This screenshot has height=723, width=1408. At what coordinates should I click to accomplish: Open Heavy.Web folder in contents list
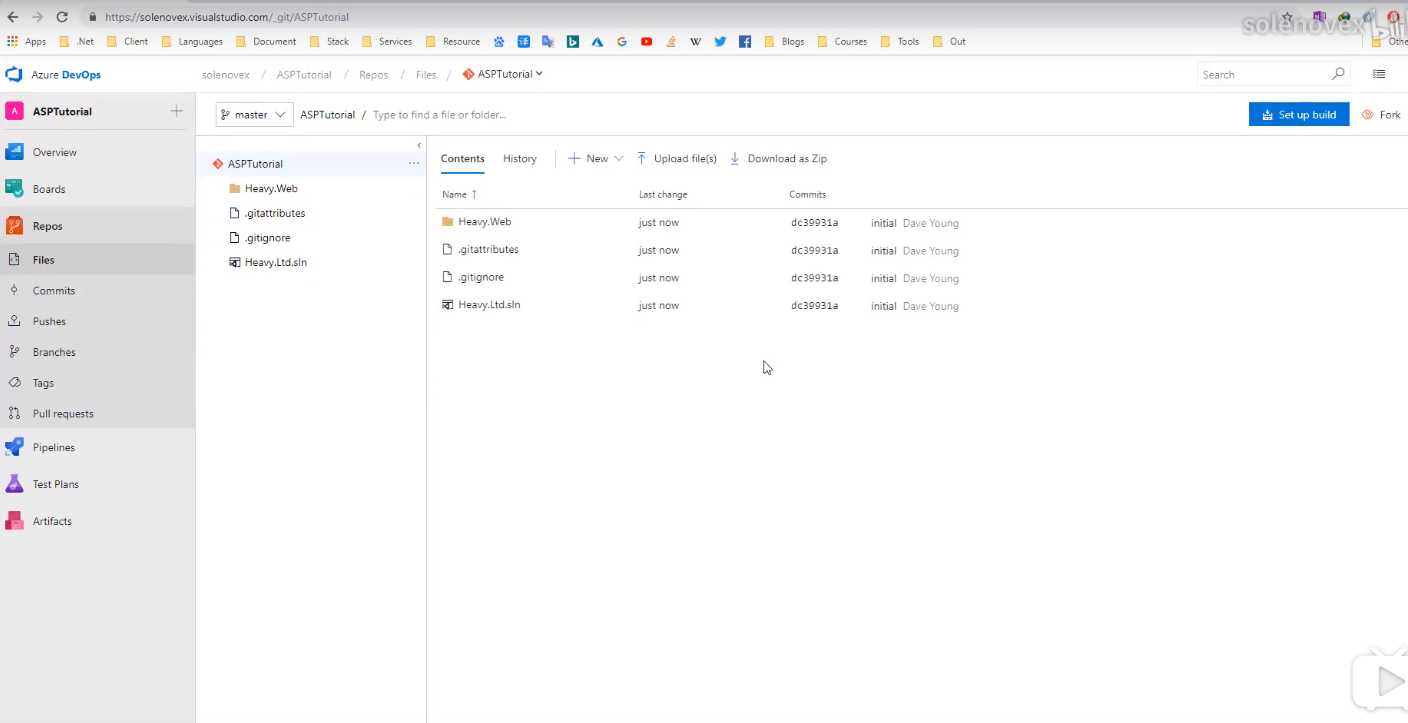pyautogui.click(x=484, y=222)
